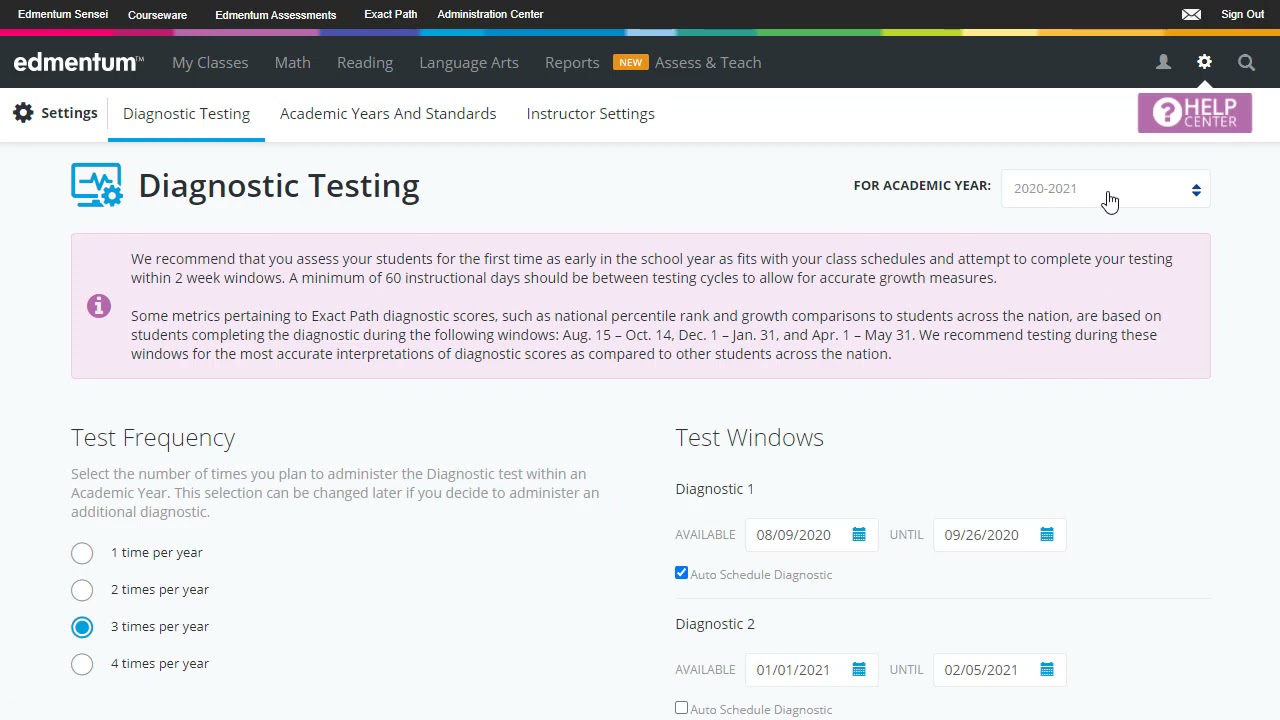Select 1 time per year

tap(82, 553)
